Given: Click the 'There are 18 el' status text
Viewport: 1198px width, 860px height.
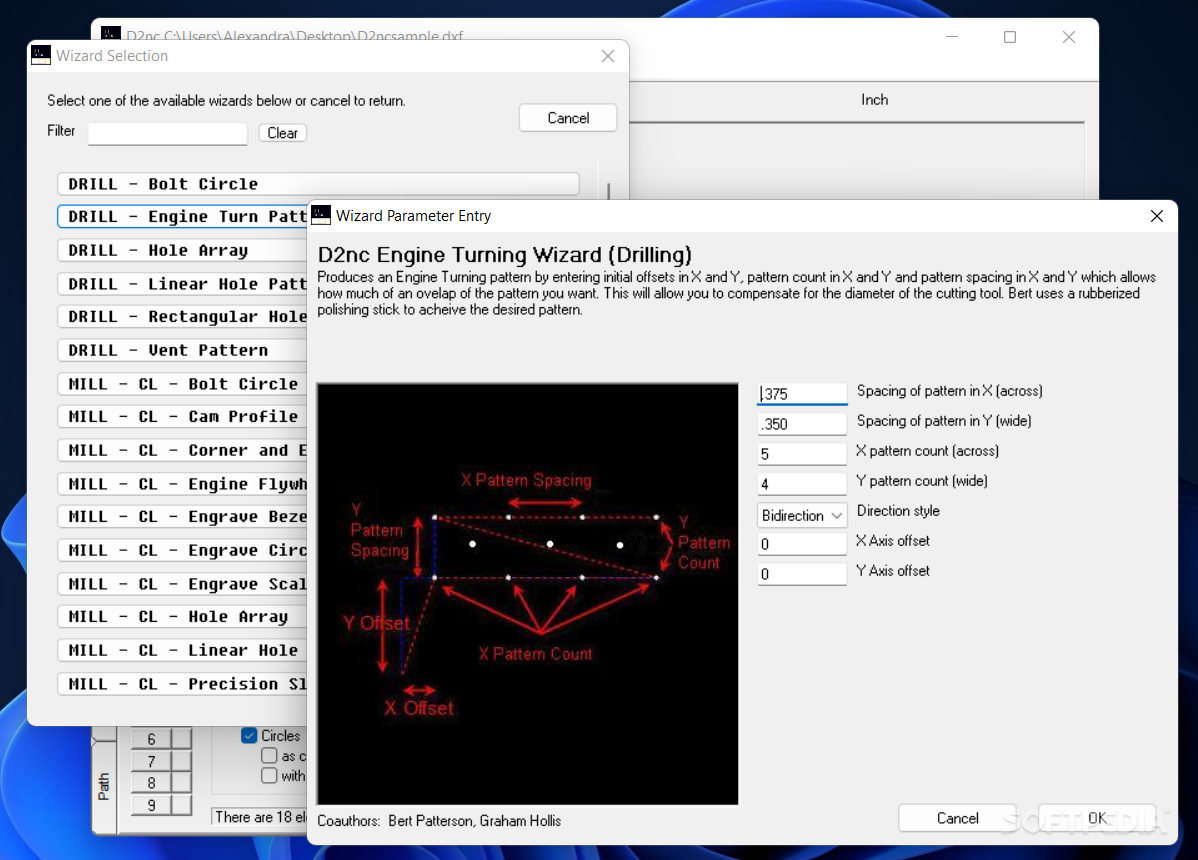Looking at the screenshot, I should tap(261, 817).
